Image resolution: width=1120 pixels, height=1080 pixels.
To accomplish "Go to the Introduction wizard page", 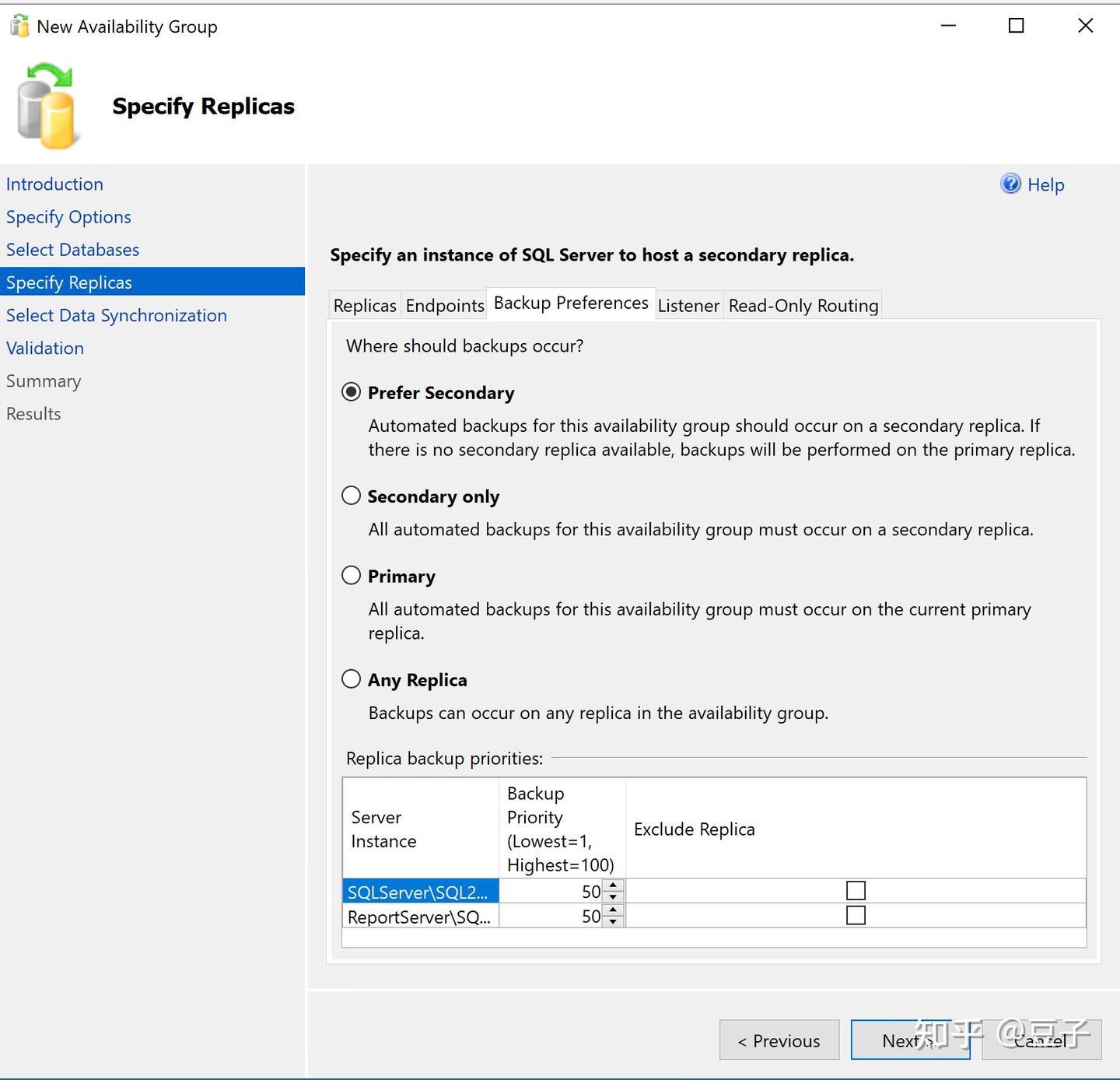I will 54,184.
